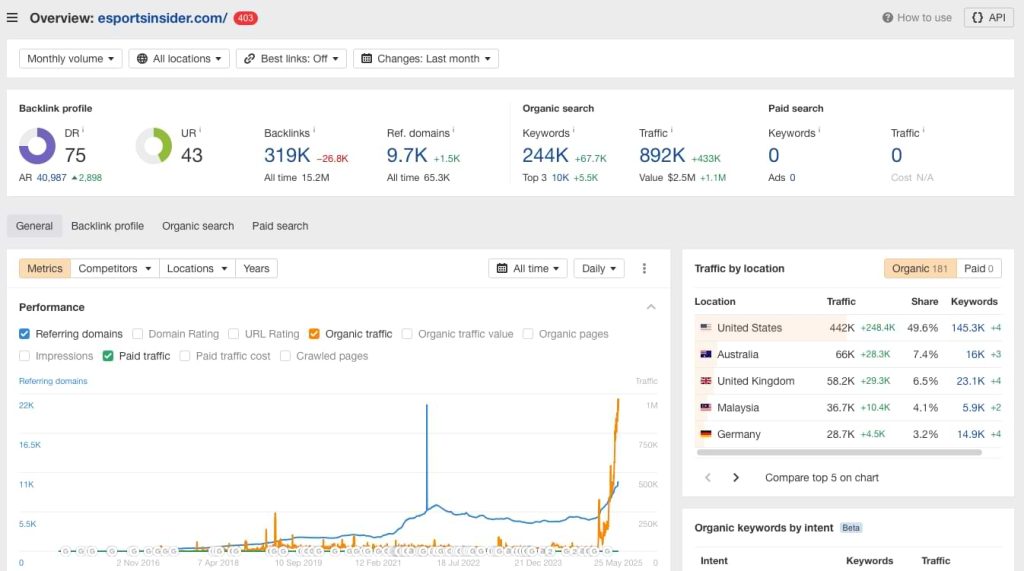Open the hamburger menu icon
The width and height of the screenshot is (1024, 571).
coord(12,18)
